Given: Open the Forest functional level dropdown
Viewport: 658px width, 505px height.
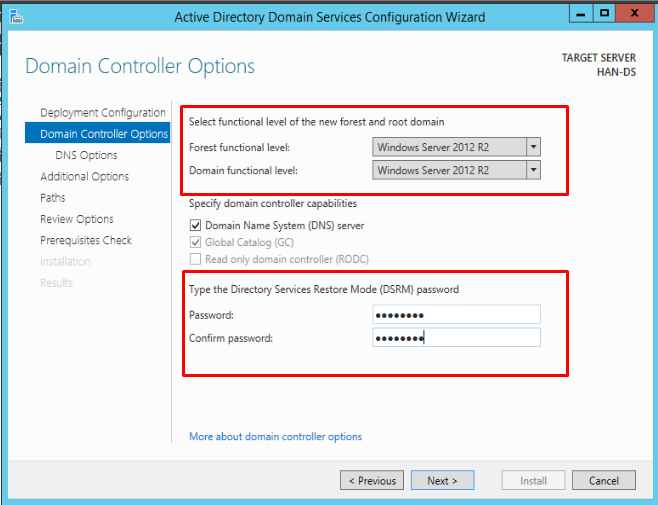Looking at the screenshot, I should 456,147.
